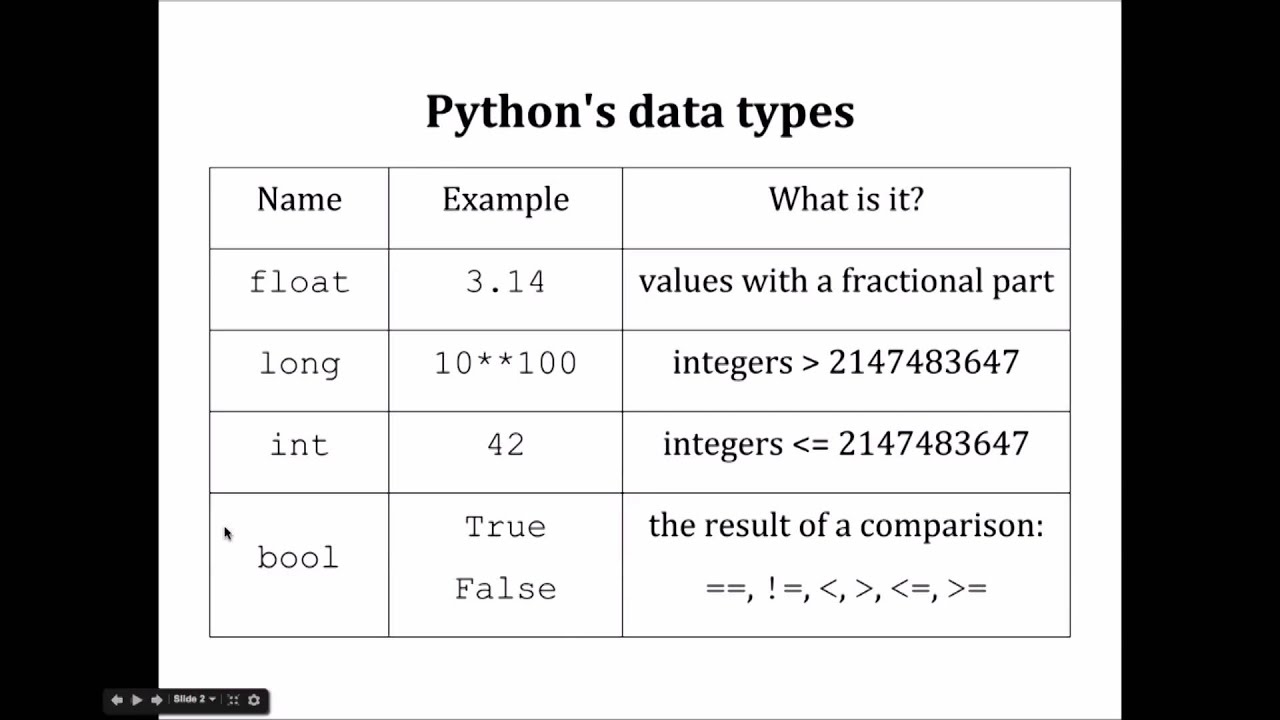Select the Name column header cell
This screenshot has height=720, width=1280.
click(x=299, y=208)
